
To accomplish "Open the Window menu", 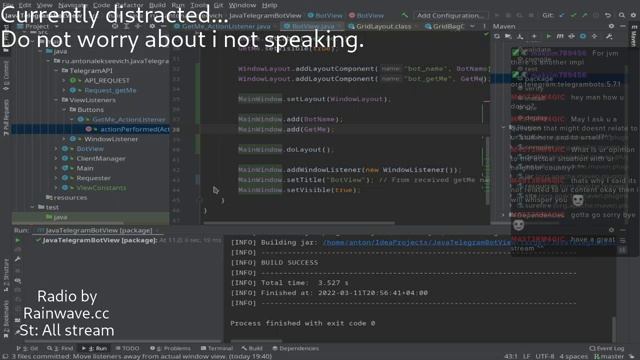I will click(x=242, y=5).
